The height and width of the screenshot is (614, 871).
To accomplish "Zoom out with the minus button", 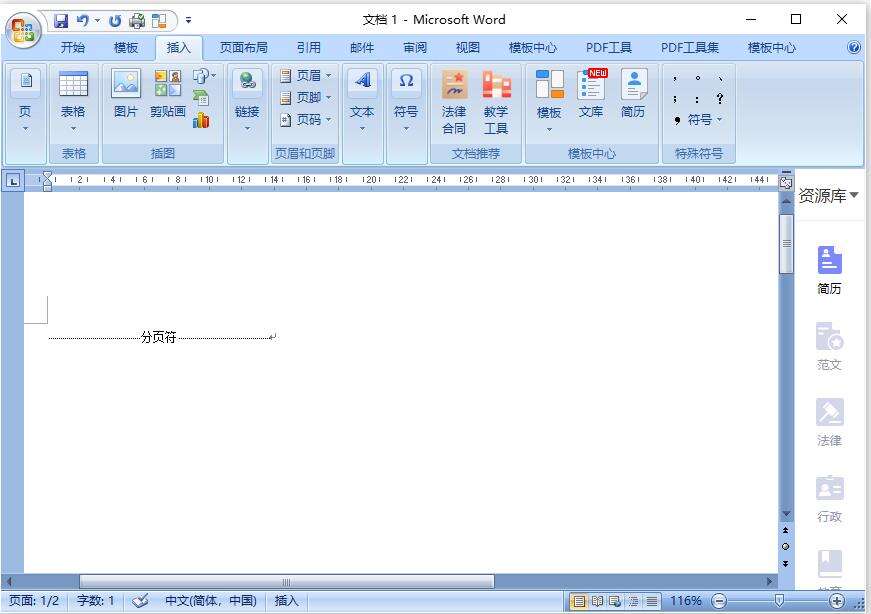I will click(719, 601).
